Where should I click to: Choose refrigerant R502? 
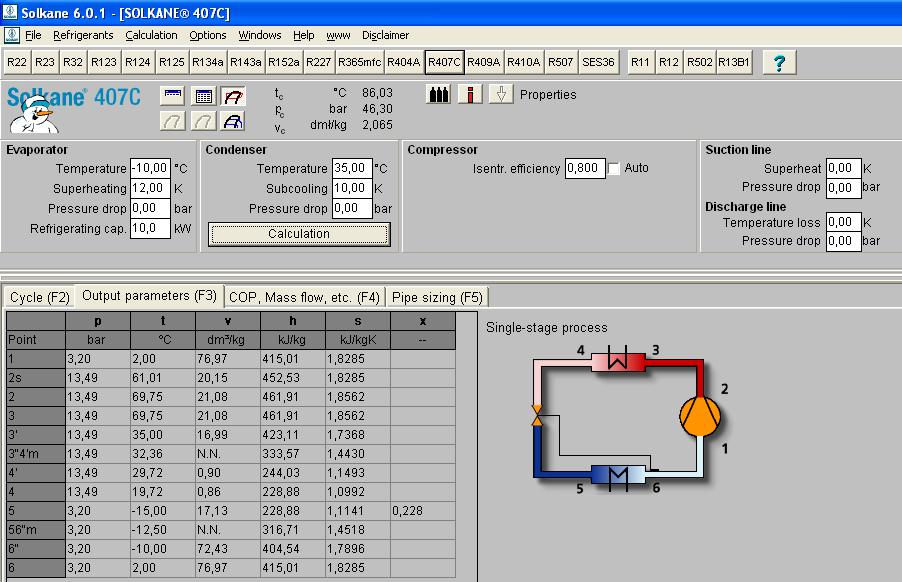(700, 62)
